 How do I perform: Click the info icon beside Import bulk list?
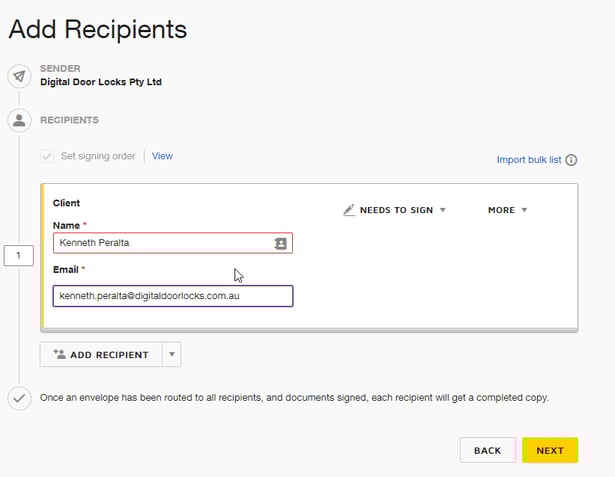point(572,160)
